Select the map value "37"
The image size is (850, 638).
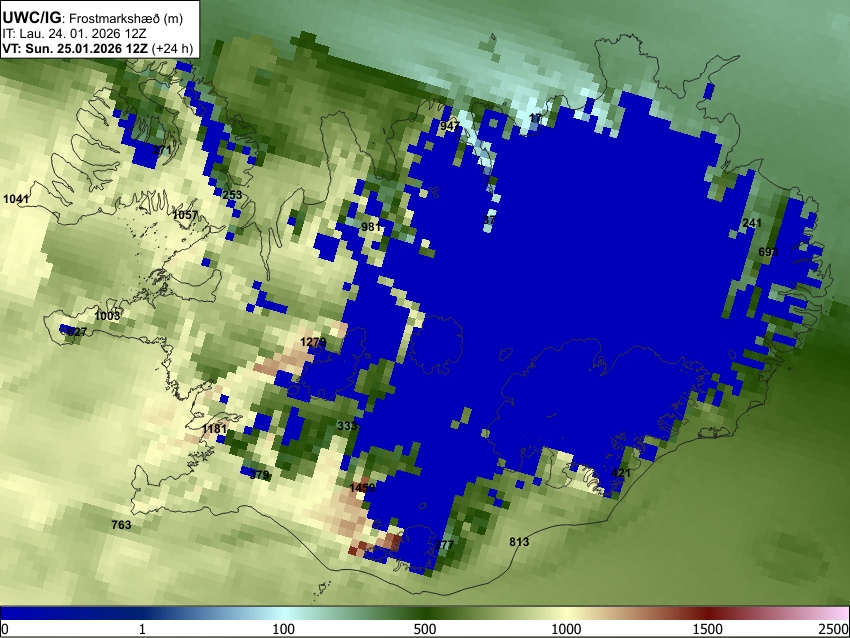490,220
